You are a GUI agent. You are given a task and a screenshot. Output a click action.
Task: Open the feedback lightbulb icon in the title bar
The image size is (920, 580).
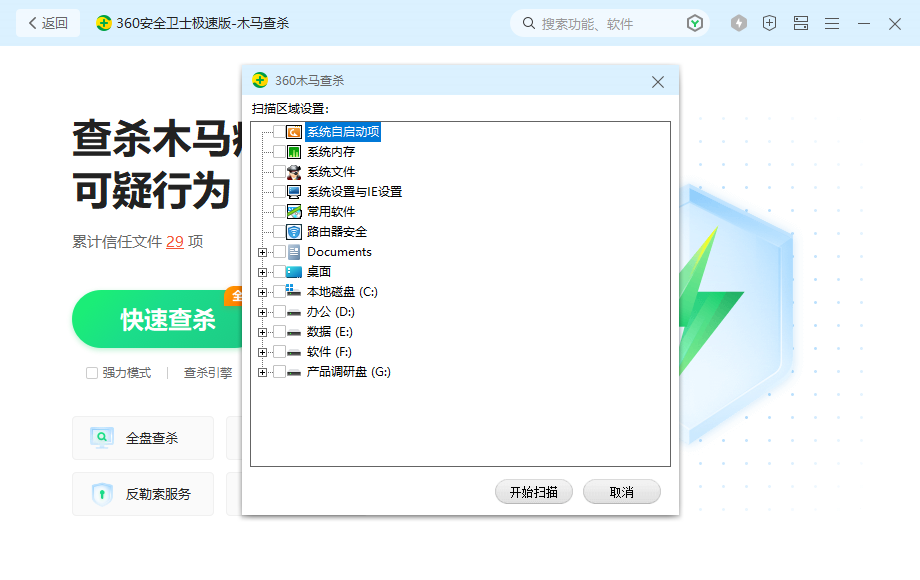point(738,22)
